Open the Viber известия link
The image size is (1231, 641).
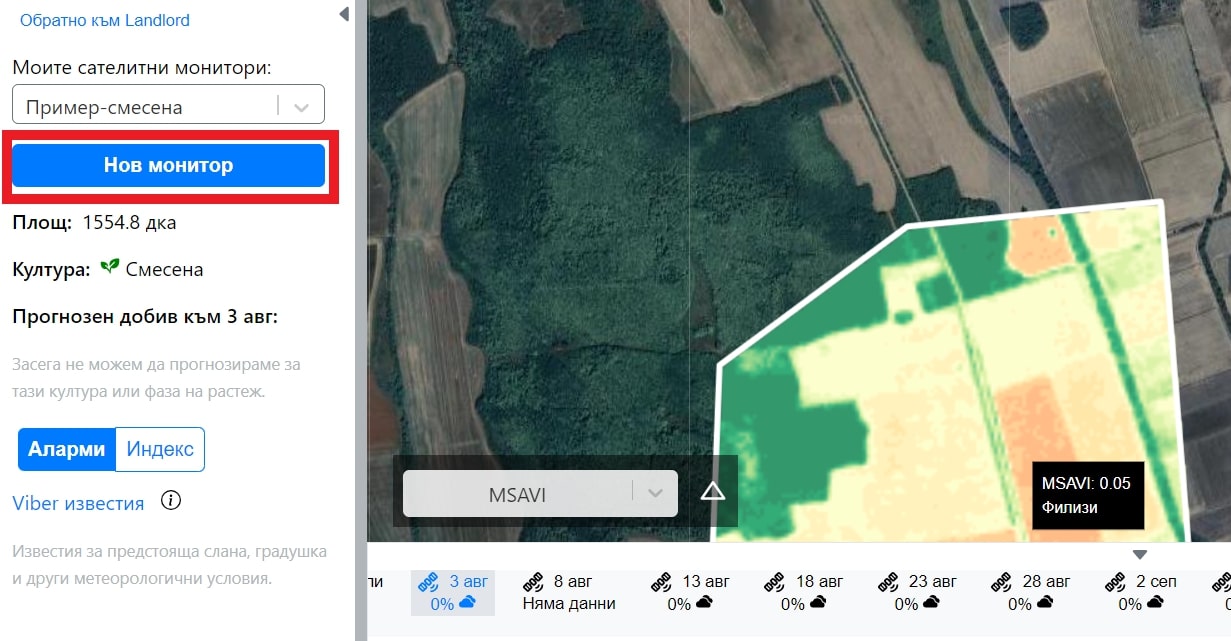[x=78, y=503]
